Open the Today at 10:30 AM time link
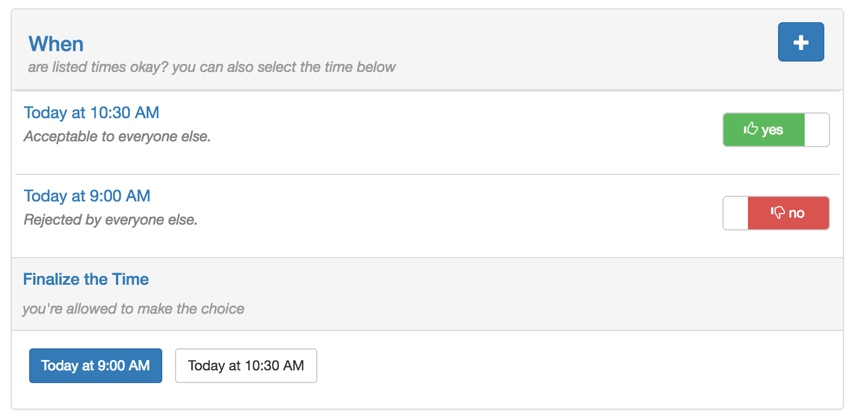 [92, 113]
